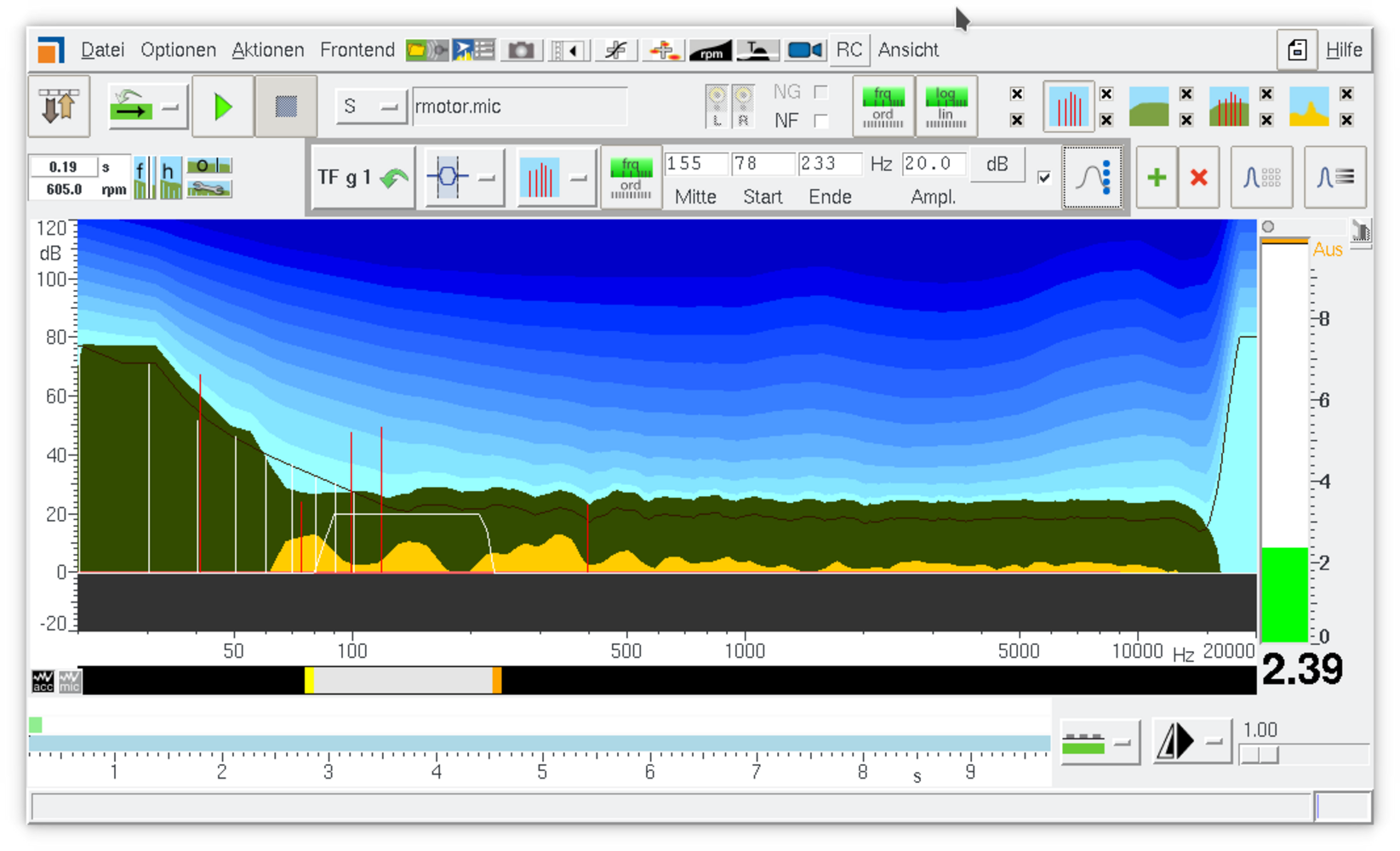Click the blue f icon

point(144,178)
